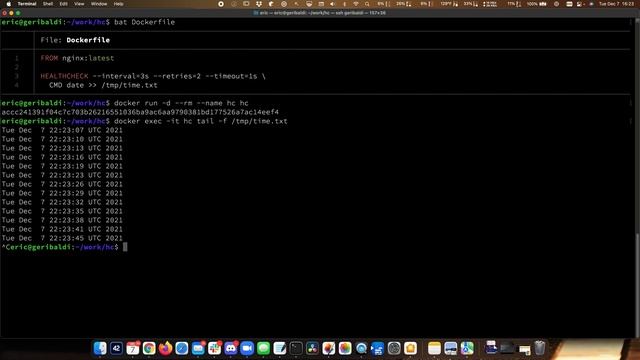Open Slack from the Dock
This screenshot has height=360, width=640.
[214, 348]
